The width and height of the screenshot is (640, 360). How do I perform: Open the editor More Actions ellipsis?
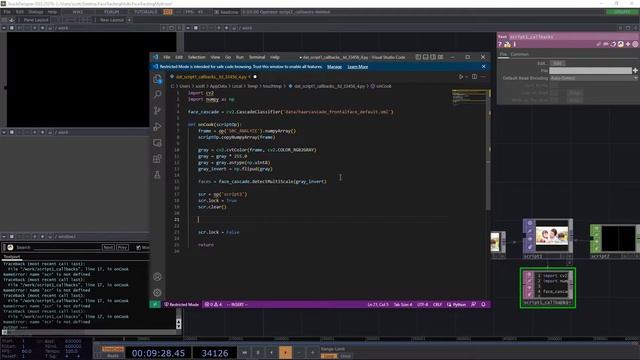[x=483, y=77]
